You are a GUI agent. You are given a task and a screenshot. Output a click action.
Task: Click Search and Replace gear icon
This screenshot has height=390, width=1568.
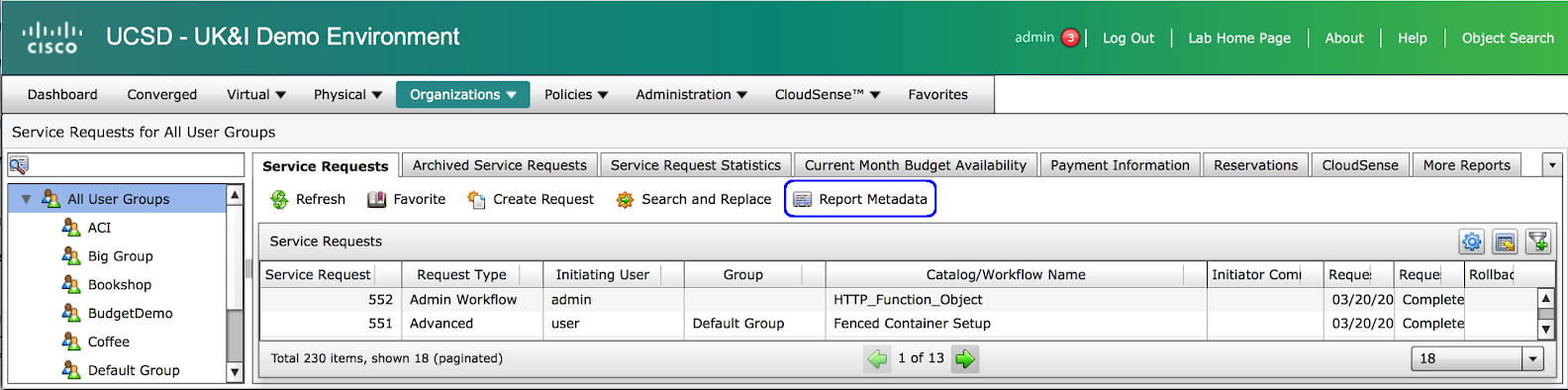click(625, 200)
